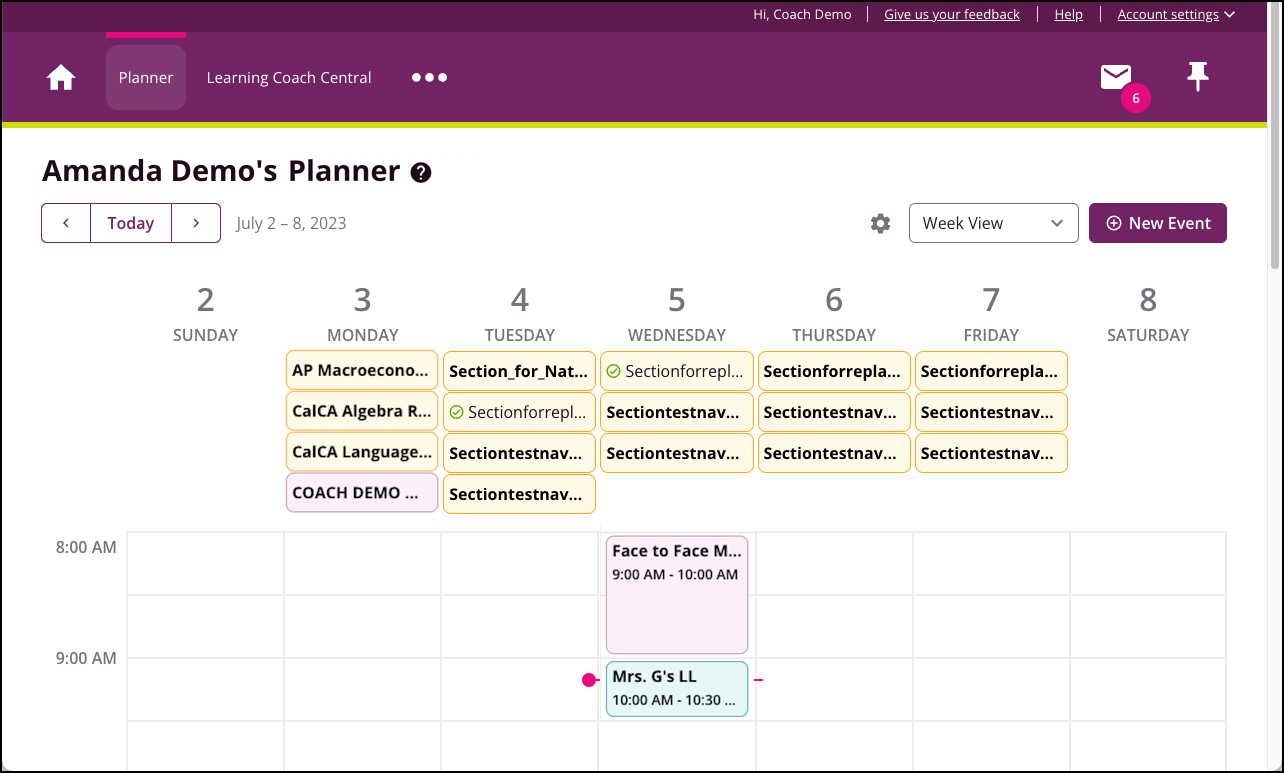
Task: Open the message center envelope icon
Action: [x=1115, y=75]
